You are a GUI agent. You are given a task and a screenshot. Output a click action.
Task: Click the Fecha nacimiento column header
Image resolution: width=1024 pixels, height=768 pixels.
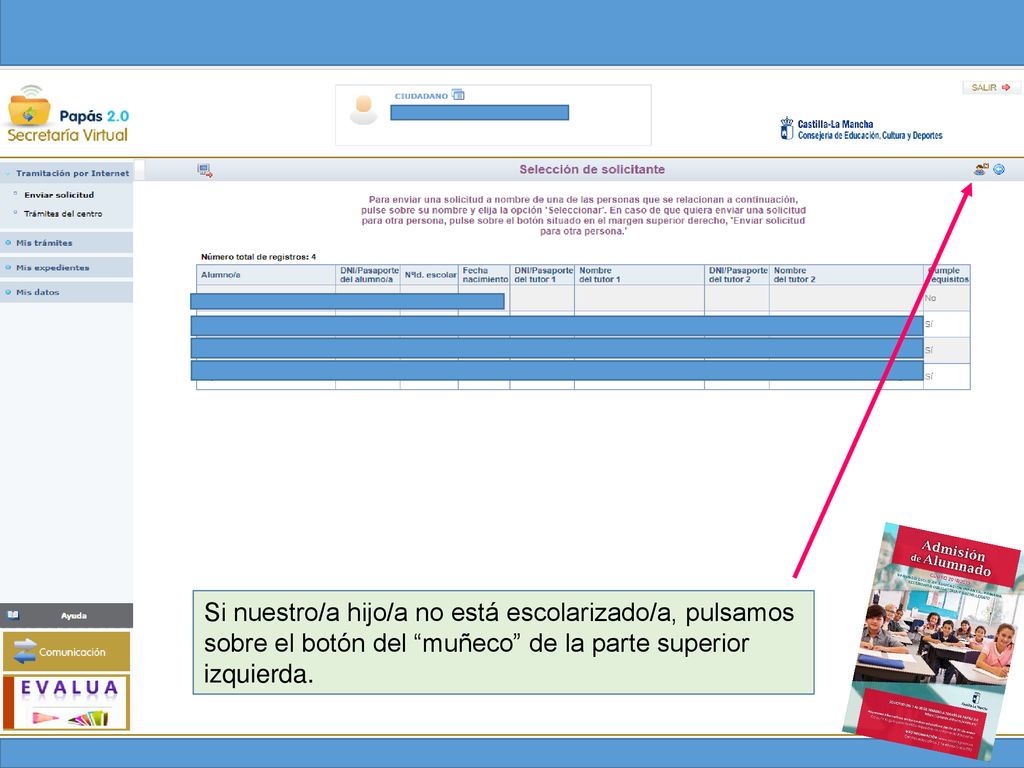(485, 274)
